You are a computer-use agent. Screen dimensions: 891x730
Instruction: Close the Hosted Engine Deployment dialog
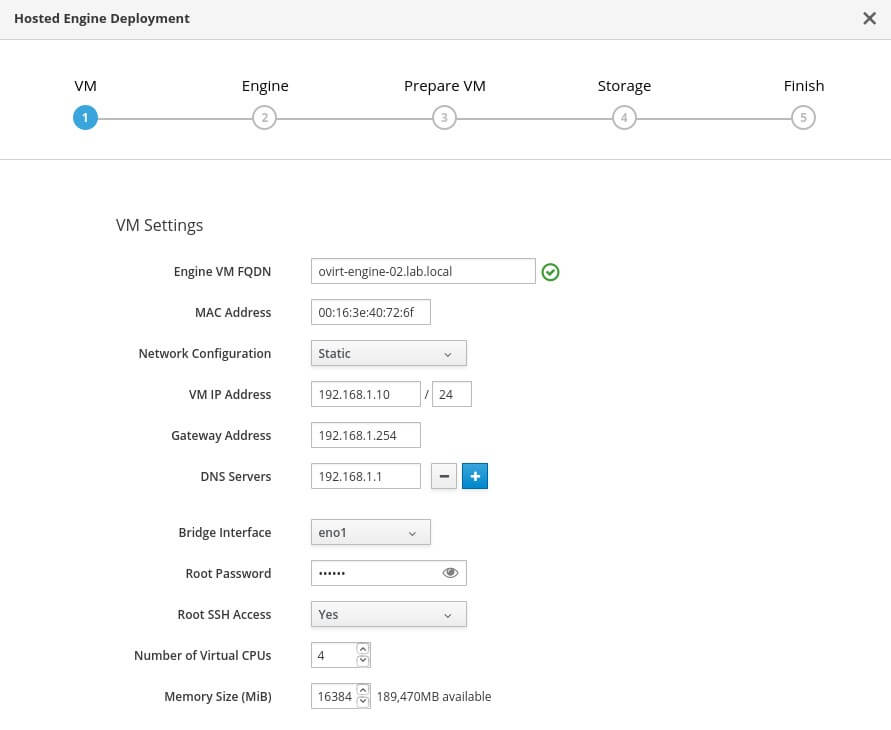pyautogui.click(x=869, y=18)
